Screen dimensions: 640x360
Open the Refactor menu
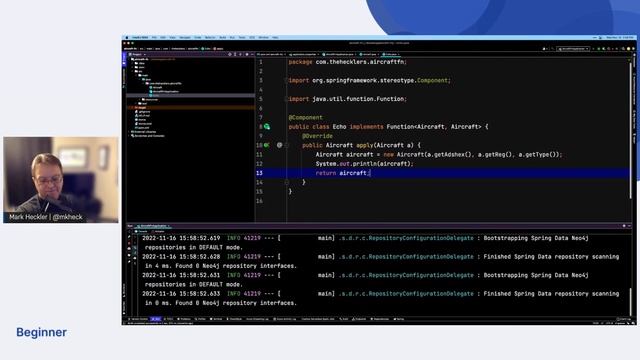point(210,38)
